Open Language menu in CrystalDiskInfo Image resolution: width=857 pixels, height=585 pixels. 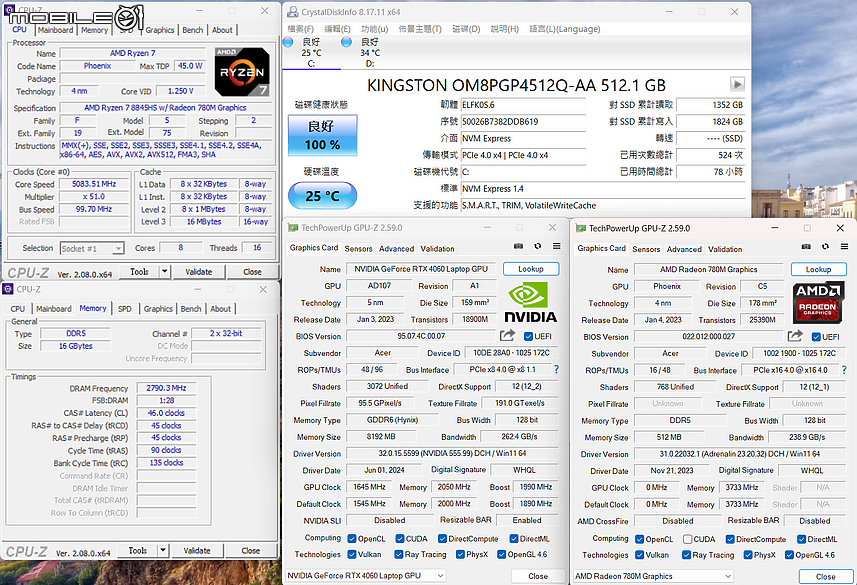565,29
